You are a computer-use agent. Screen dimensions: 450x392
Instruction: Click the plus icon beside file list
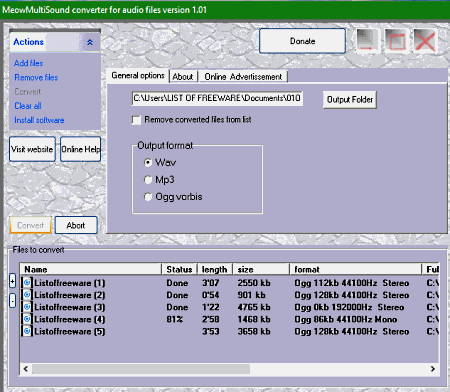click(12, 282)
